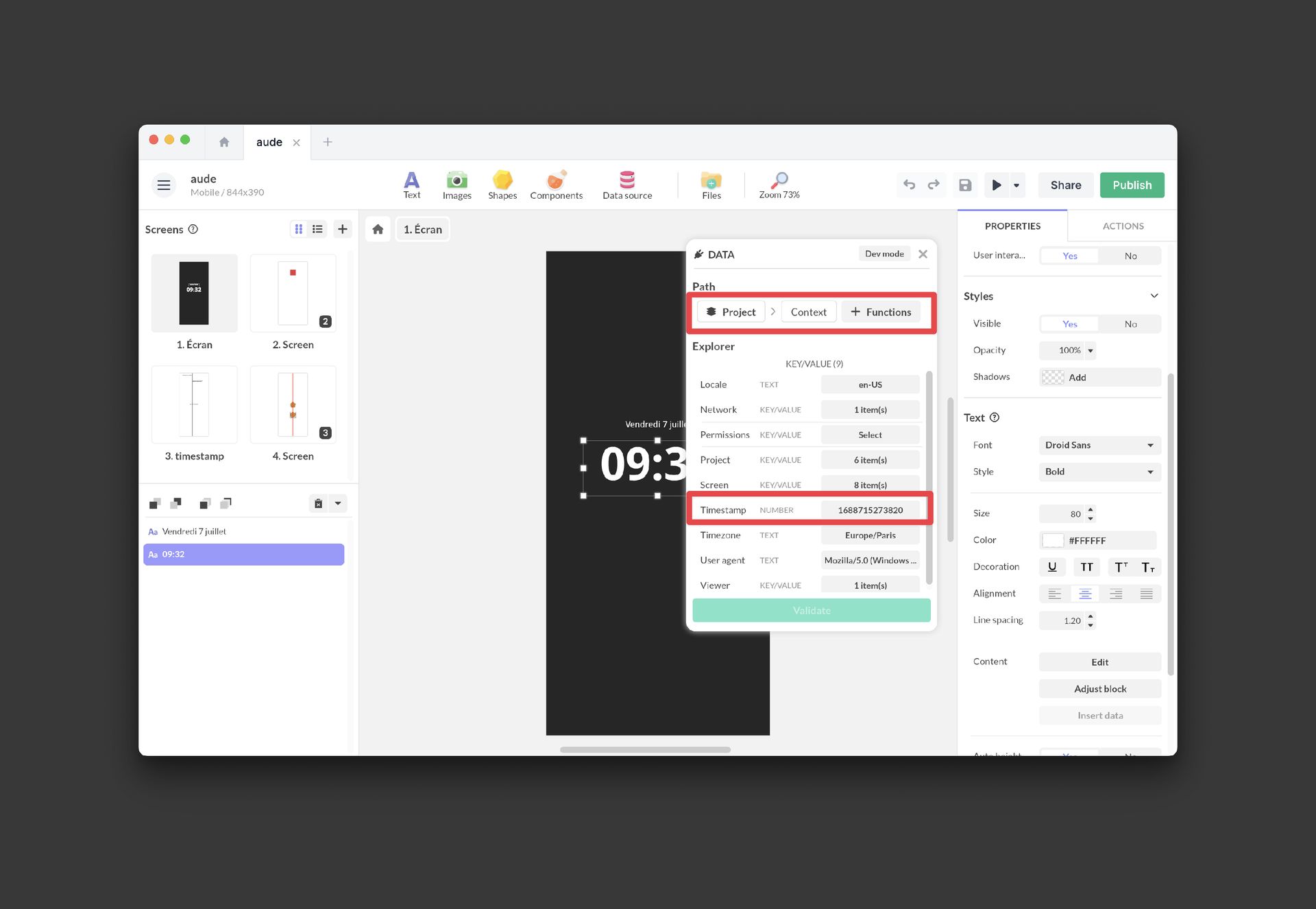Screen dimensions: 1316x909
Task: Click the Publish button
Action: click(1132, 184)
